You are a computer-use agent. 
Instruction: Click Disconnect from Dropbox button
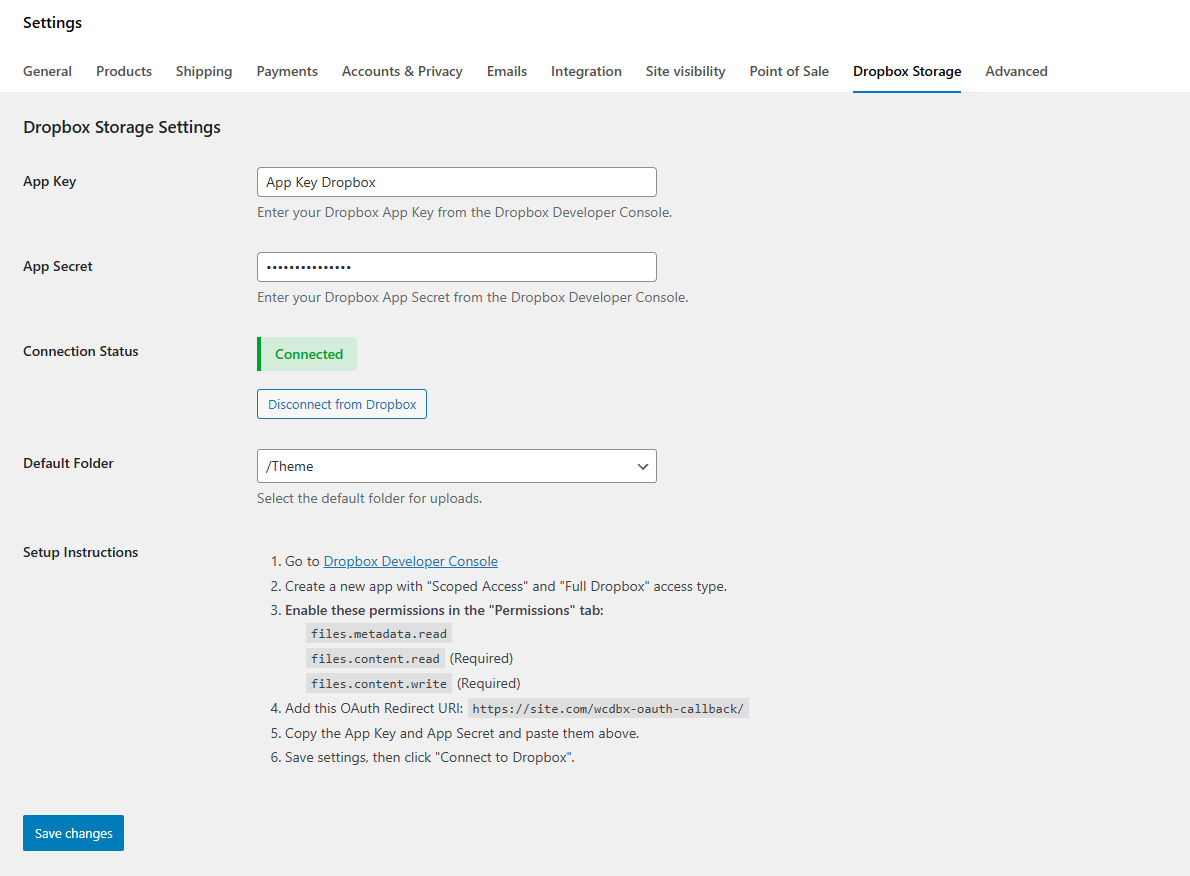click(342, 404)
